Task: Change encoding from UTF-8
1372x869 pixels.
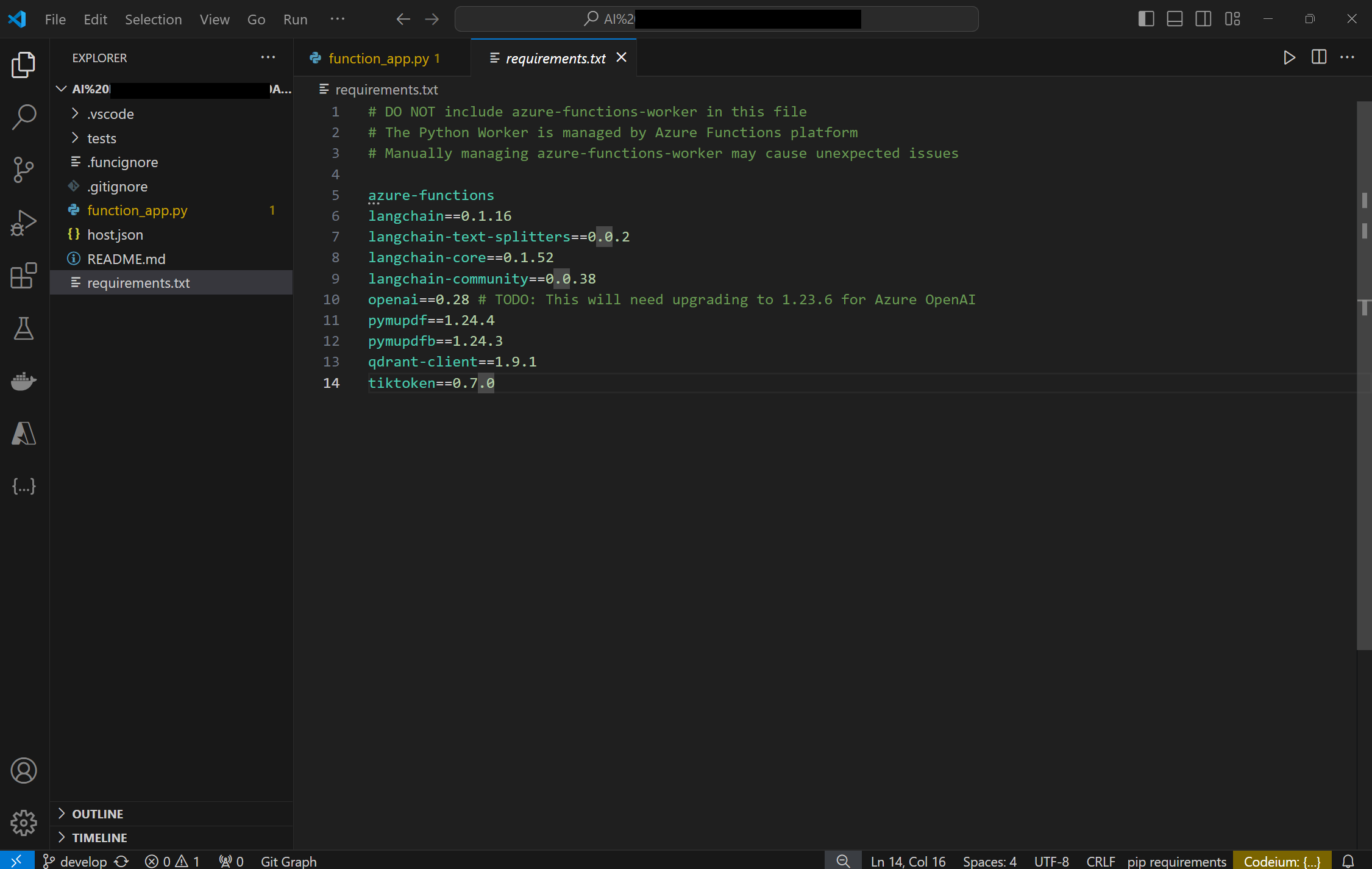Action: (x=1051, y=861)
